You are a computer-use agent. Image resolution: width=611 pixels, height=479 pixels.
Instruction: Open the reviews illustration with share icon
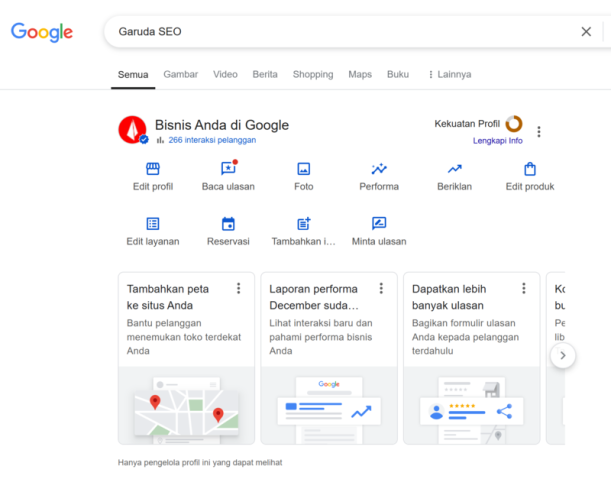tap(471, 405)
